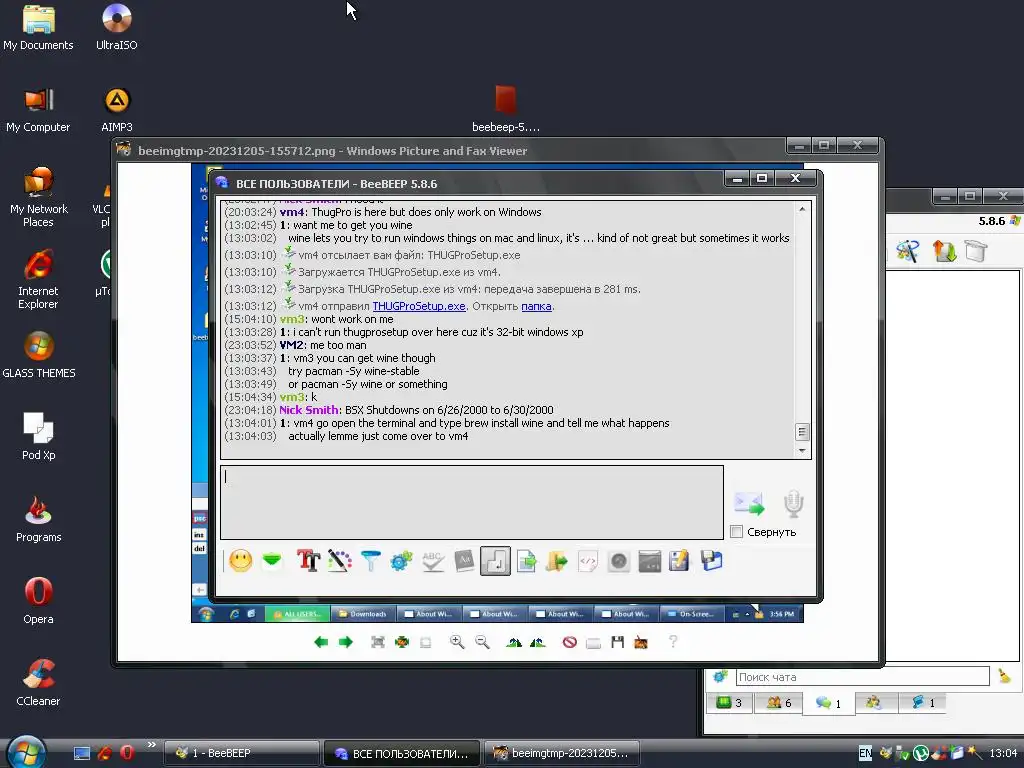The width and height of the screenshot is (1024, 768).
Task: Open the blue flag tab showing 1
Action: pos(923,703)
